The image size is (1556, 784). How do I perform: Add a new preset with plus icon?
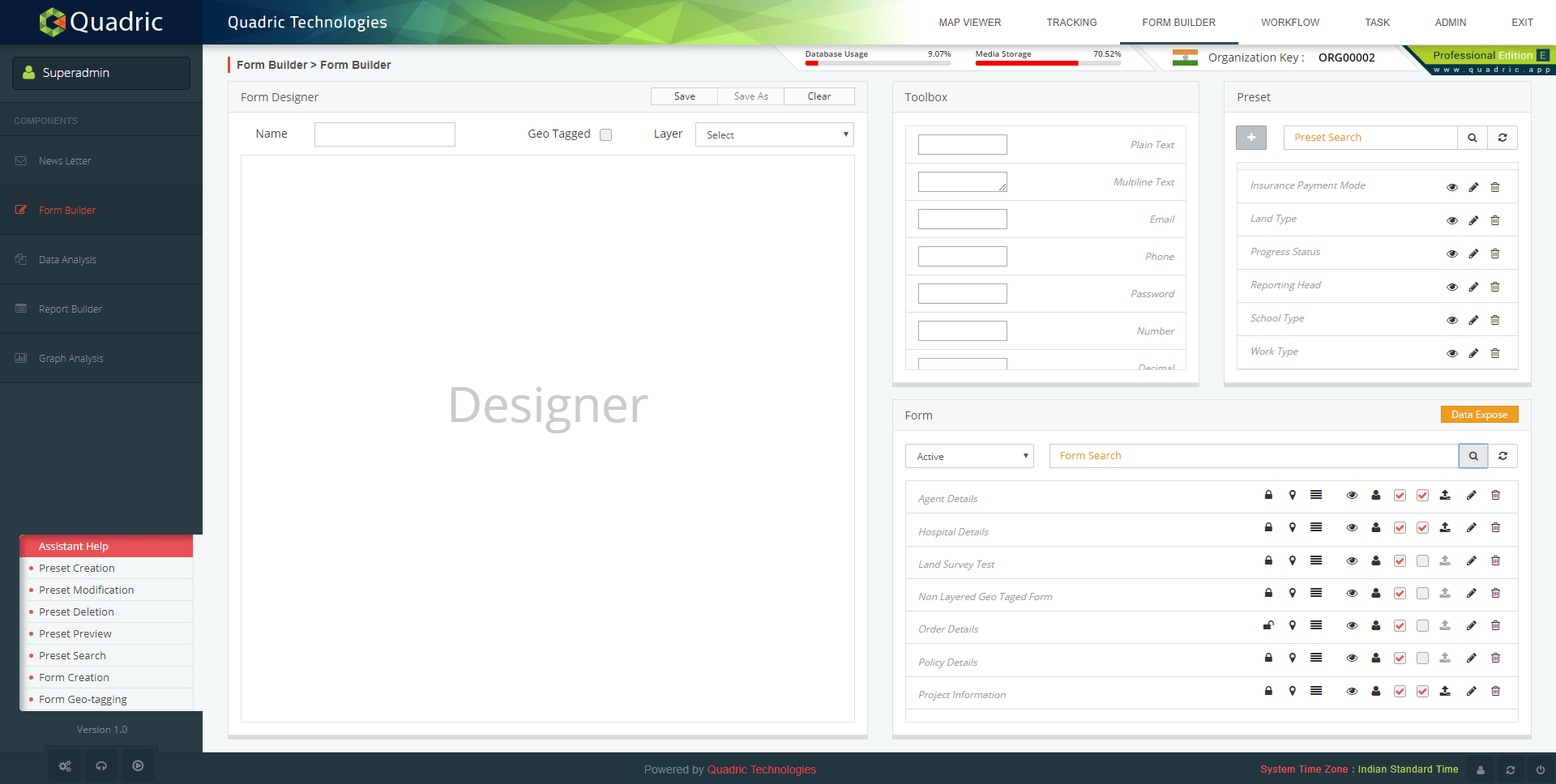[1250, 138]
